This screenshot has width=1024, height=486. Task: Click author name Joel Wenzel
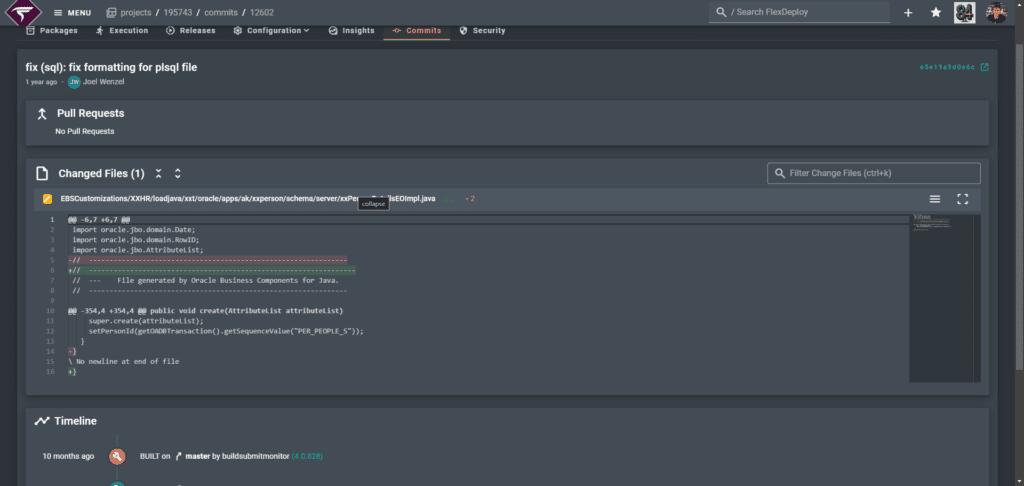pyautogui.click(x=103, y=82)
